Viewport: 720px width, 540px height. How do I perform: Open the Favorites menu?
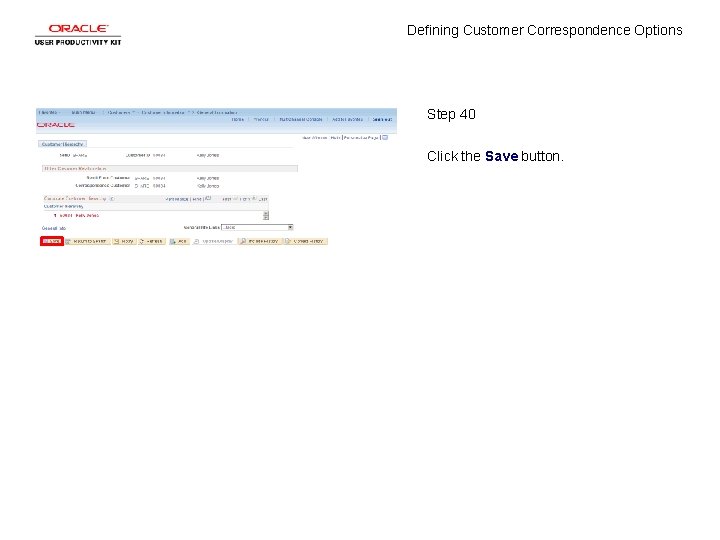pos(48,112)
